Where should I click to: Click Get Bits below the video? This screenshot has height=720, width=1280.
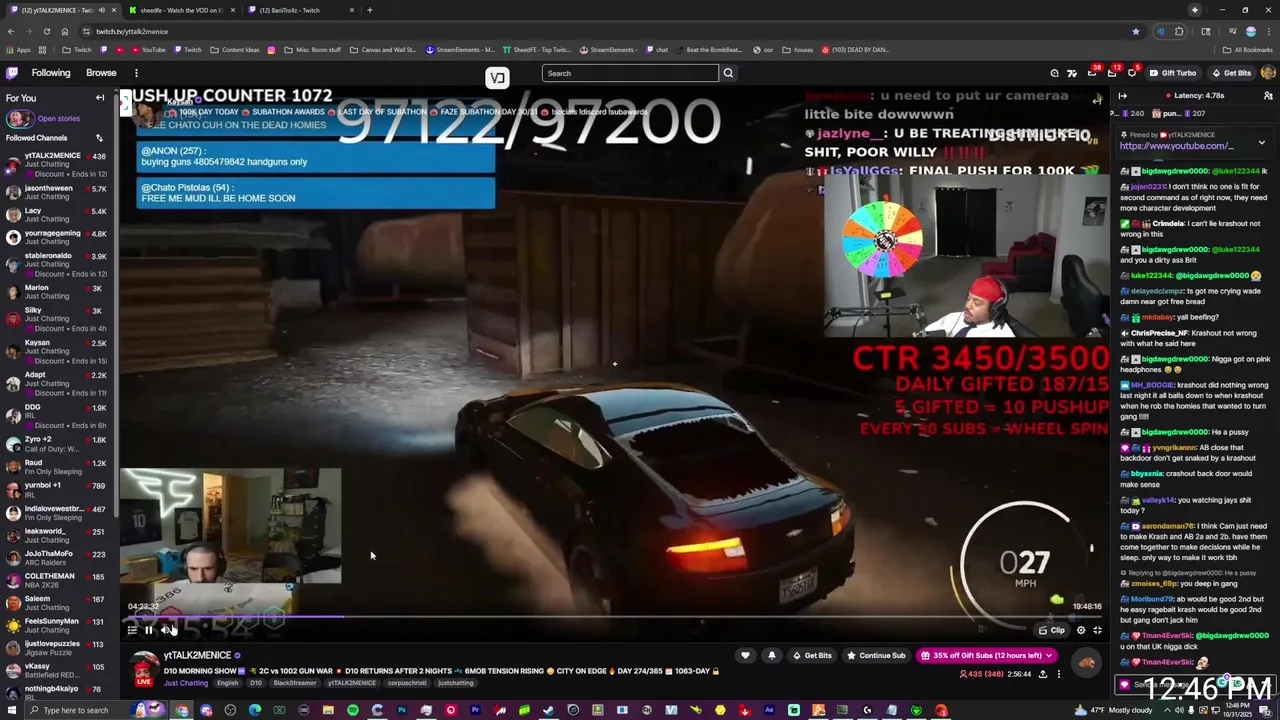pyautogui.click(x=811, y=655)
